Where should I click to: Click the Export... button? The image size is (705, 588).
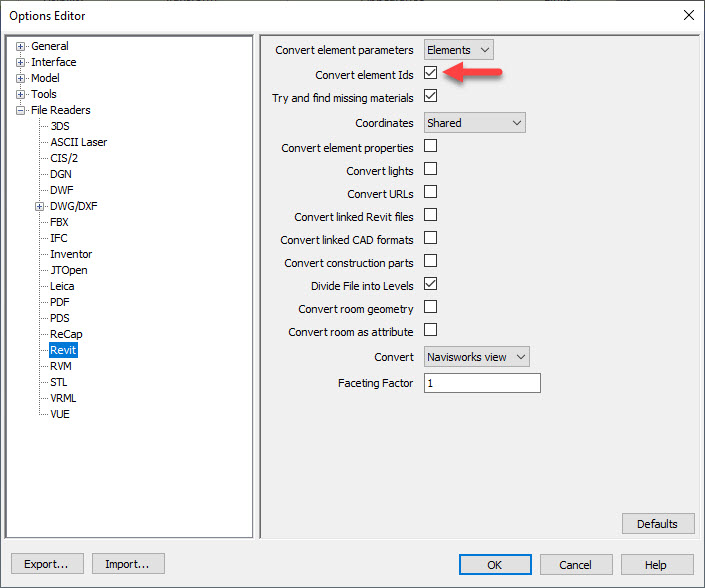tap(46, 564)
